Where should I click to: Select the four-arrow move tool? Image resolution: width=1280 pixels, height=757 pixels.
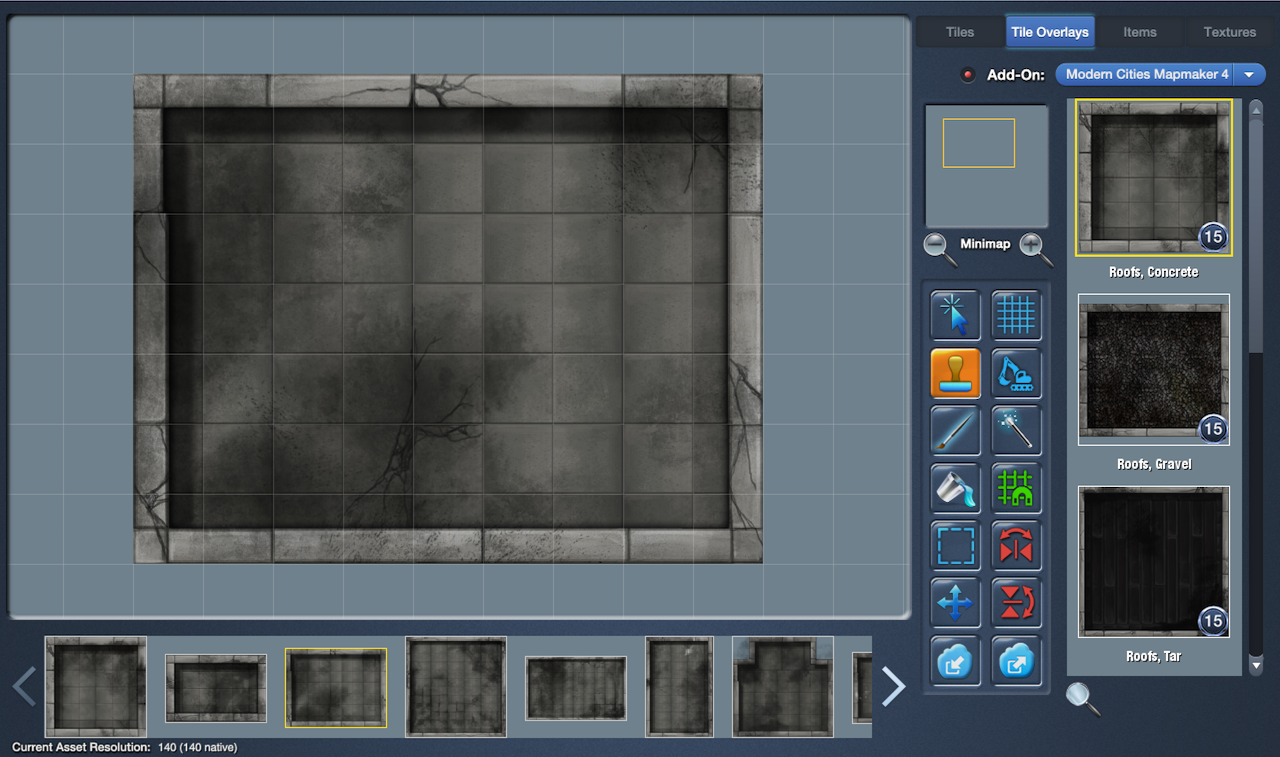pyautogui.click(x=955, y=603)
